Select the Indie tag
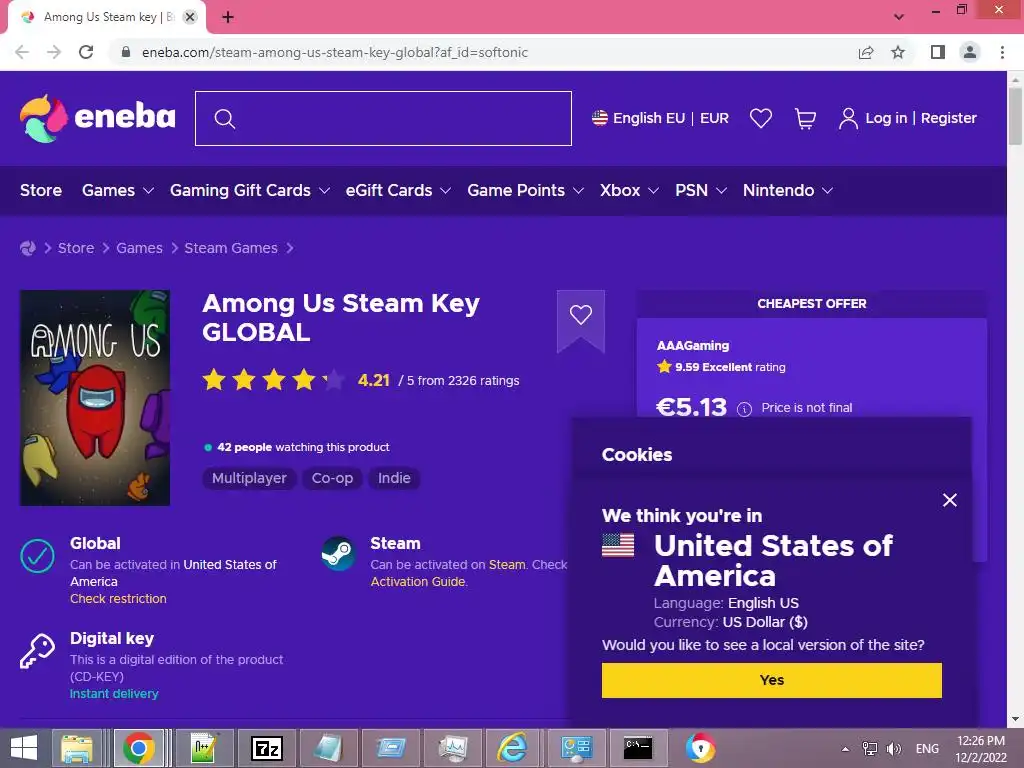Viewport: 1024px width, 768px height. coord(394,478)
